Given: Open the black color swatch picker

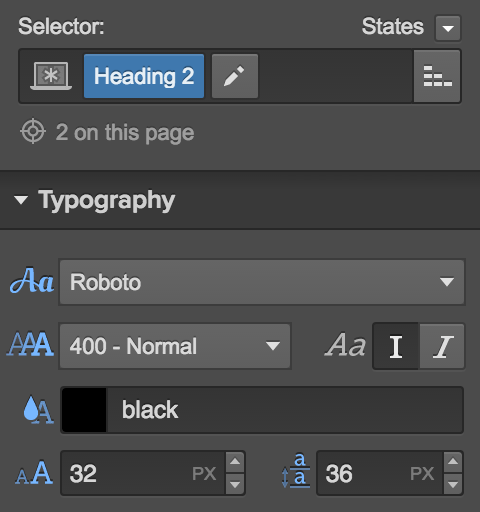Looking at the screenshot, I should 84,410.
